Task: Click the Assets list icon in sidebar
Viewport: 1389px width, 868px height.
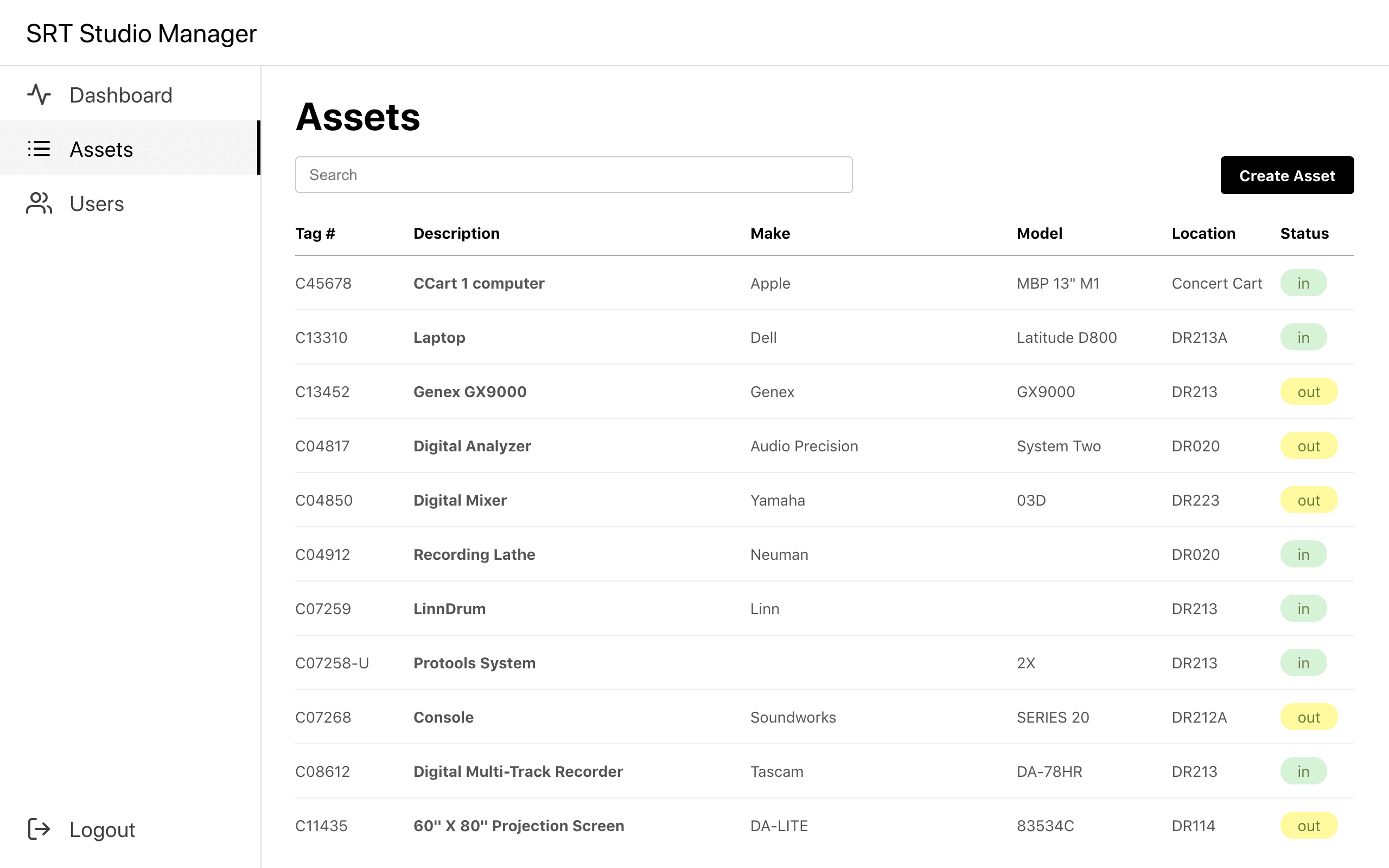Action: [39, 149]
